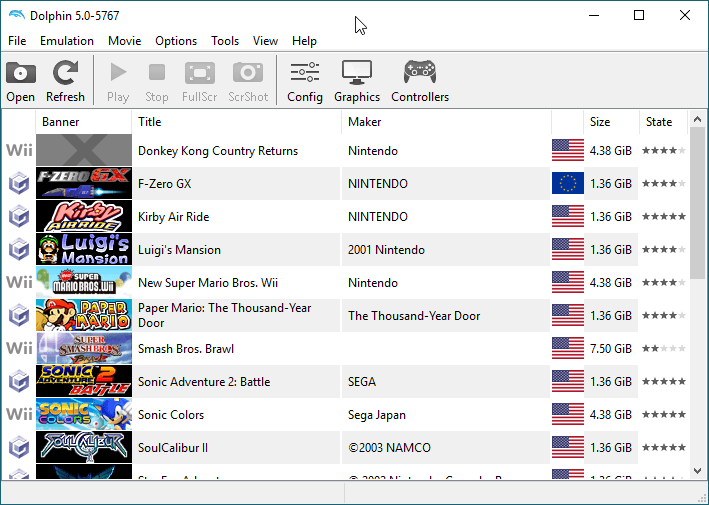
Task: Click the scroll down arrow of the game list
Action: click(697, 470)
